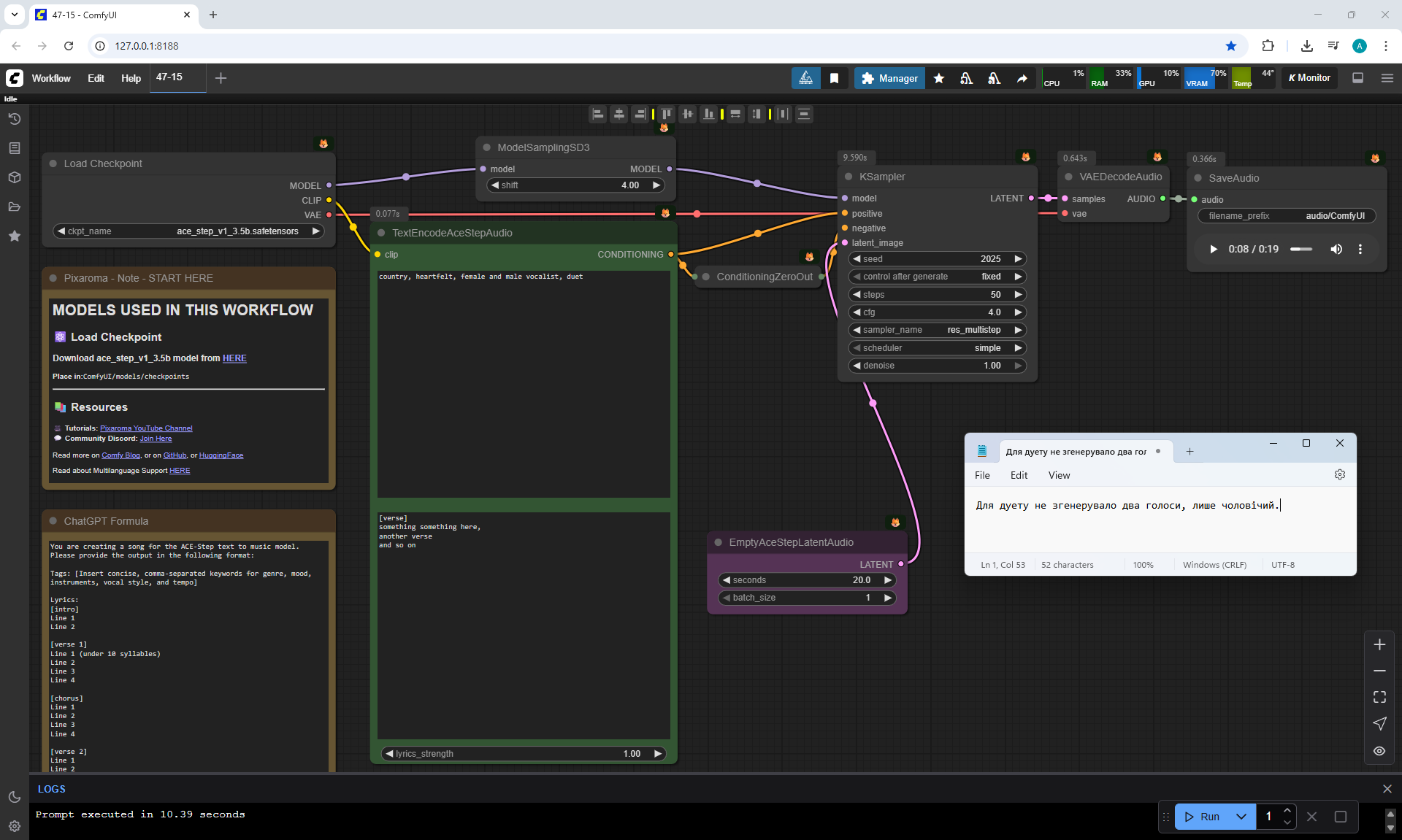
Task: Click the audio player progress bar
Action: [x=1301, y=250]
